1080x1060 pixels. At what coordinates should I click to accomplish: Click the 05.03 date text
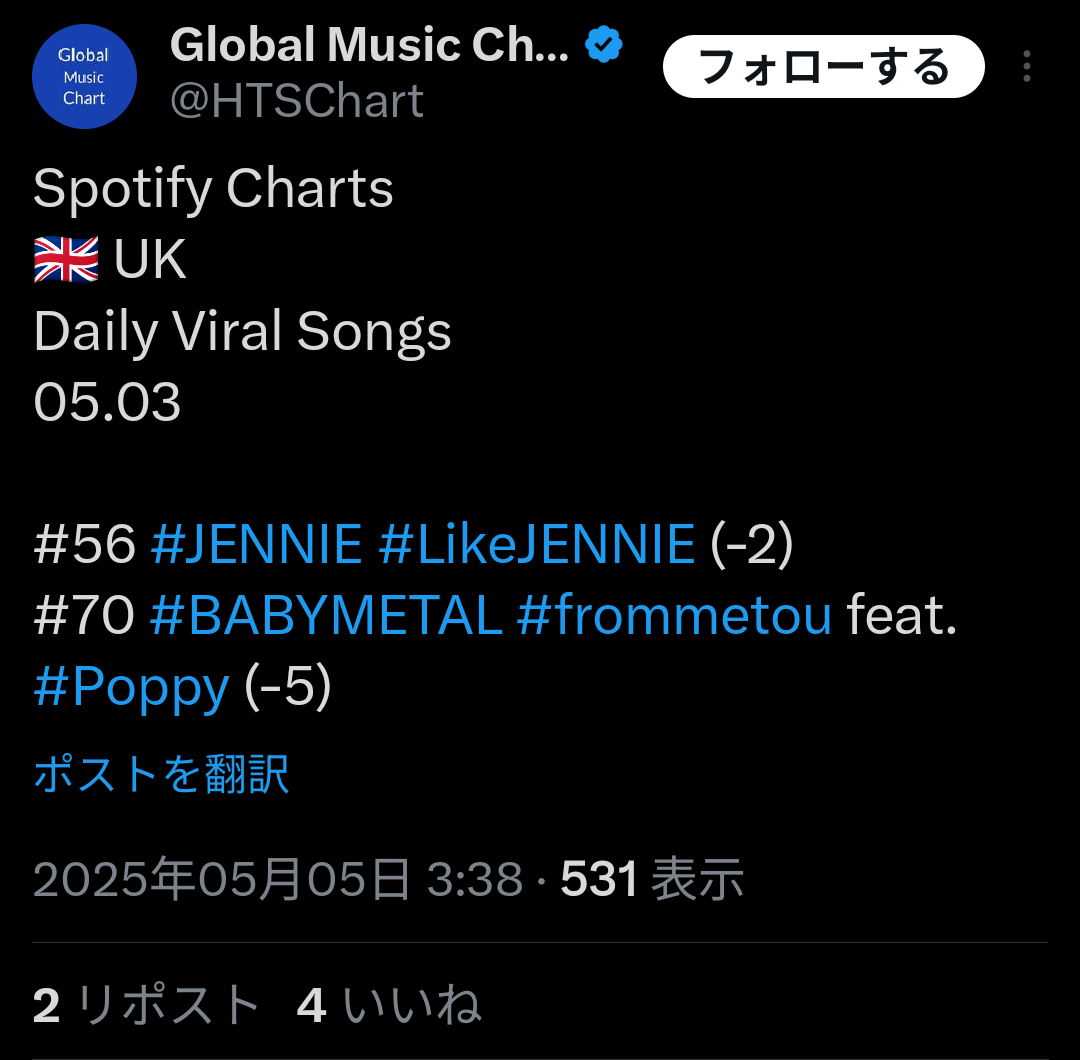coord(107,403)
